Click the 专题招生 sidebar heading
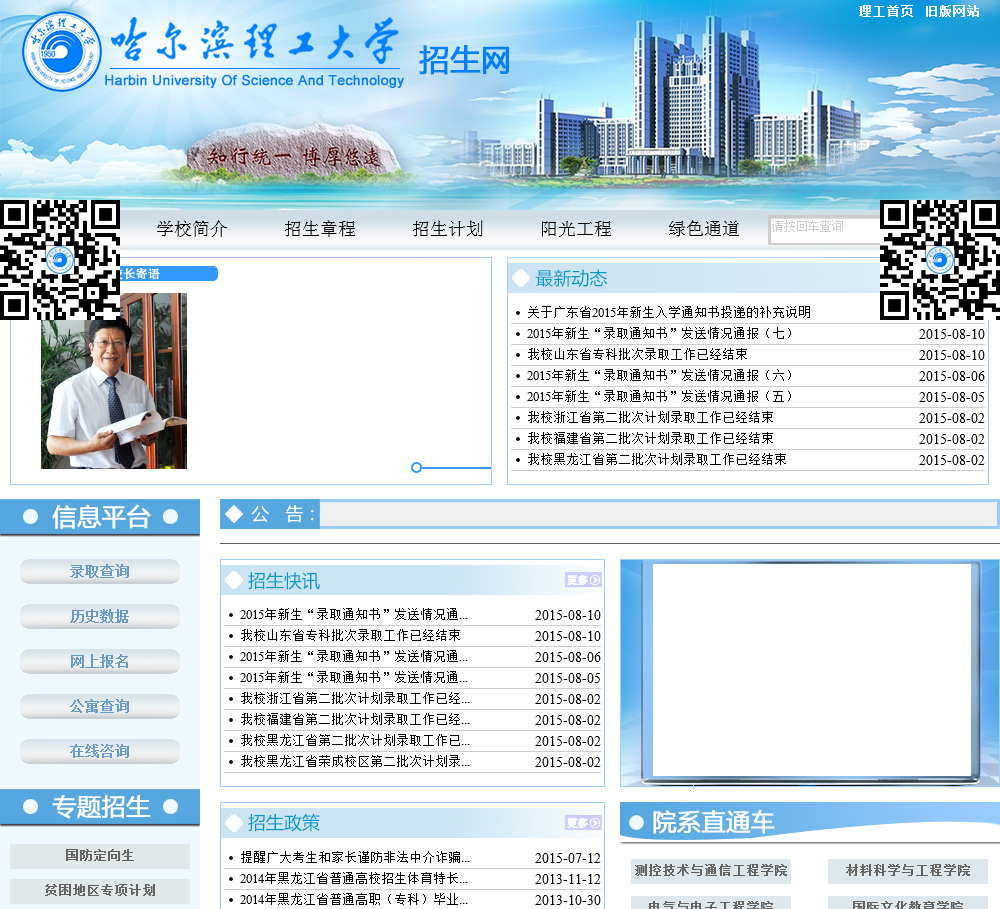Screen dimensions: 1000x909 101,807
